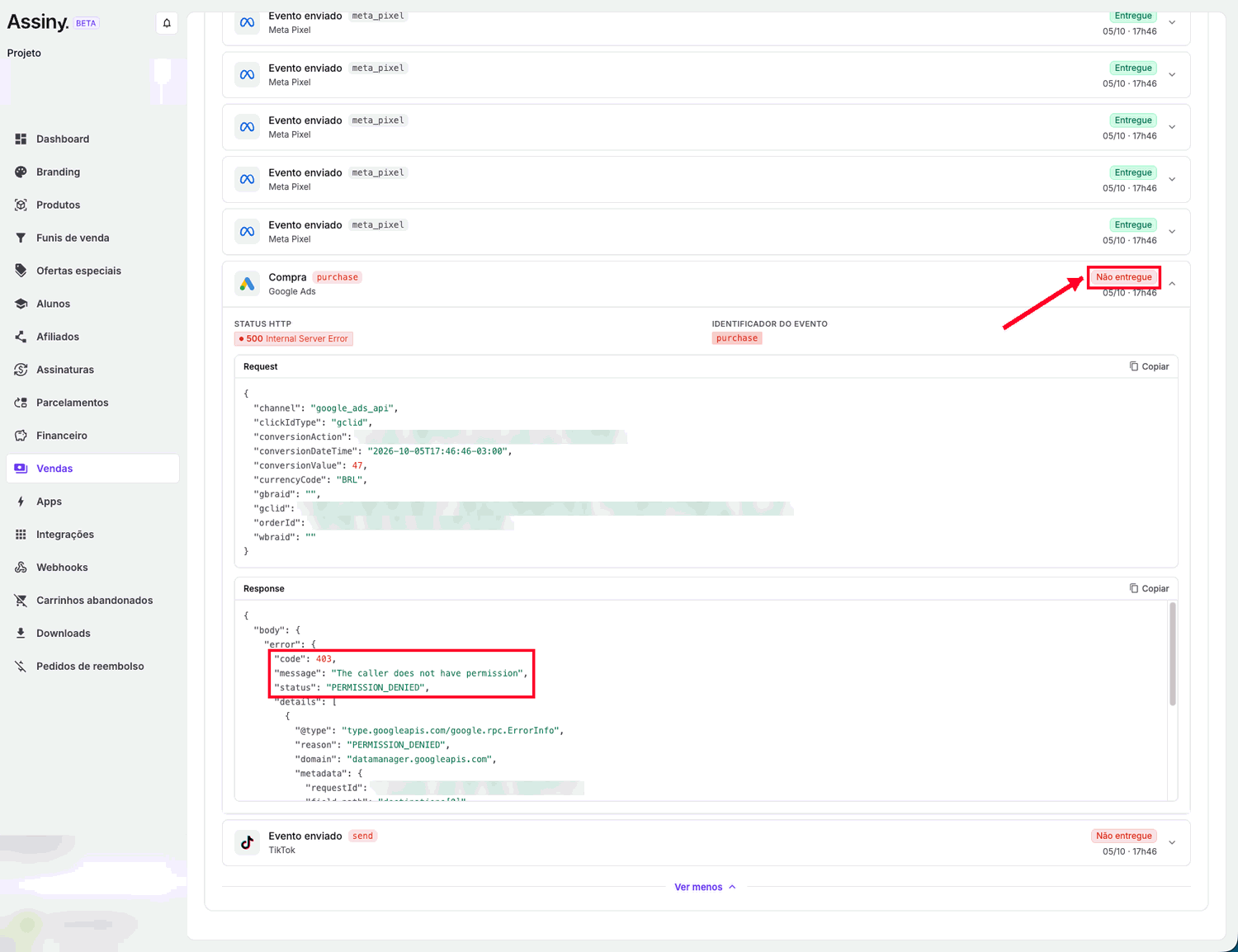
Task: Click the Projeto label in the sidebar
Action: (x=24, y=53)
